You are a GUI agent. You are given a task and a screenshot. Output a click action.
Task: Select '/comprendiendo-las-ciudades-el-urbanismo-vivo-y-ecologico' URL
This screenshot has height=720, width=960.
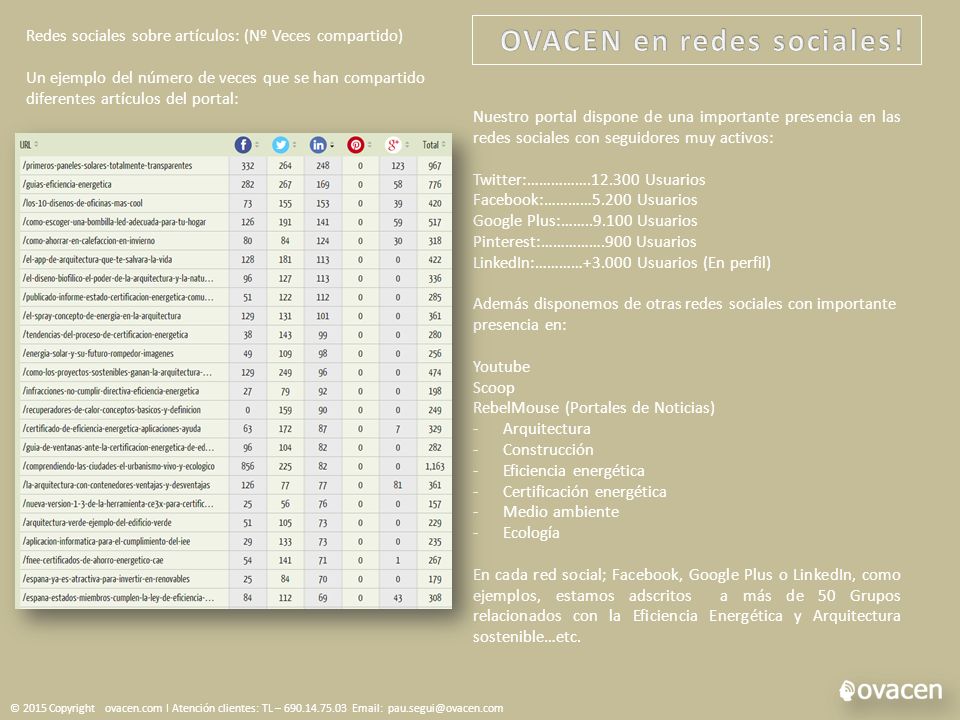[x=118, y=466]
